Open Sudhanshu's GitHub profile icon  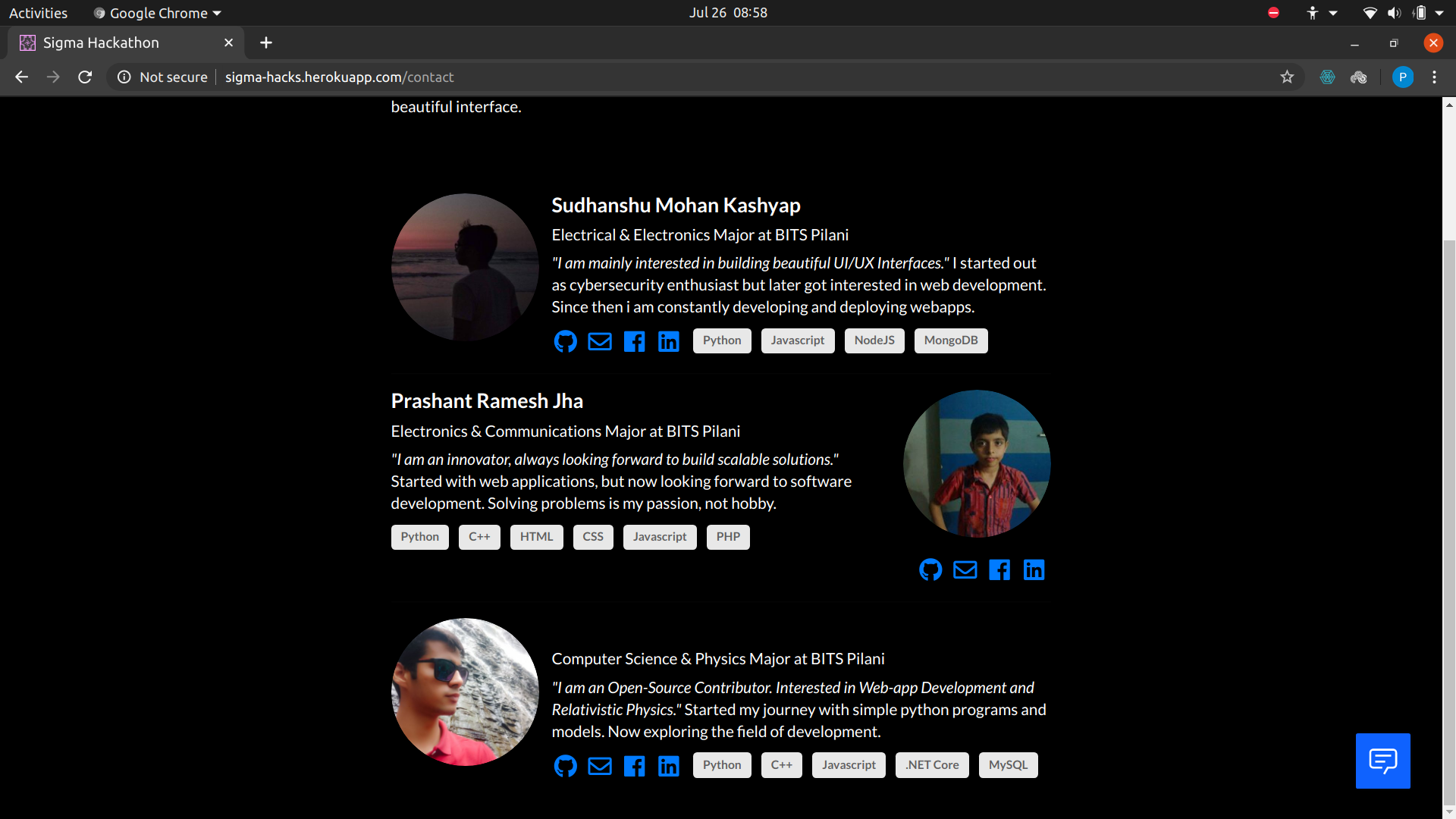[x=565, y=341]
